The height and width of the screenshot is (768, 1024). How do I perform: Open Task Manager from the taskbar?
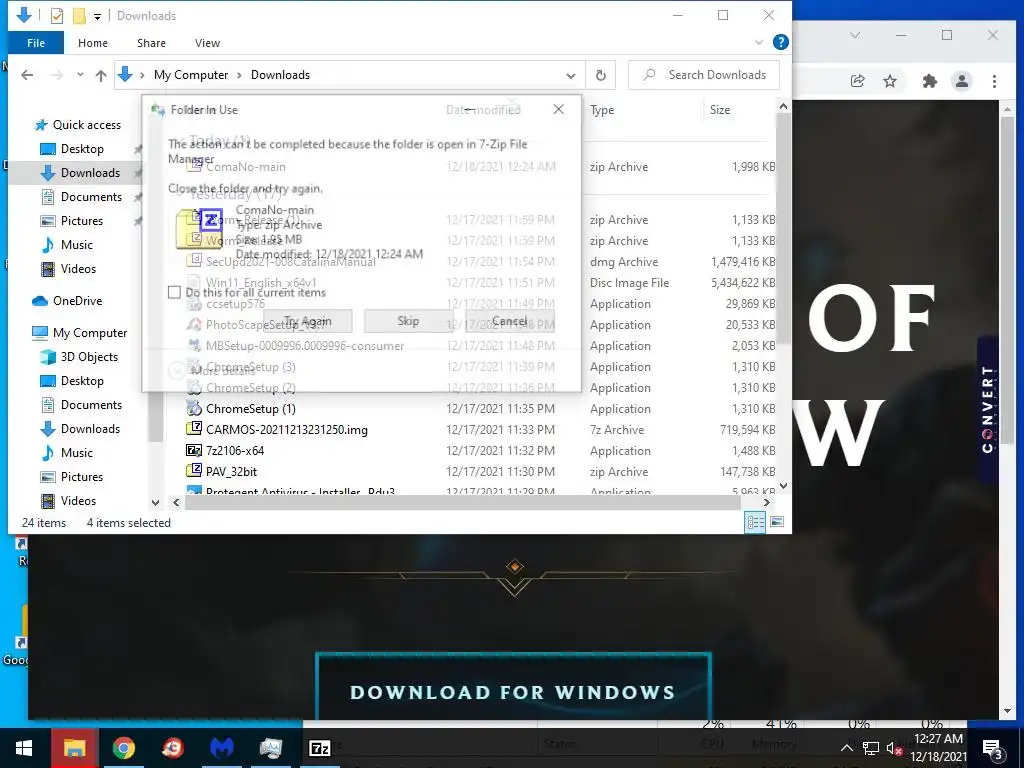click(270, 748)
